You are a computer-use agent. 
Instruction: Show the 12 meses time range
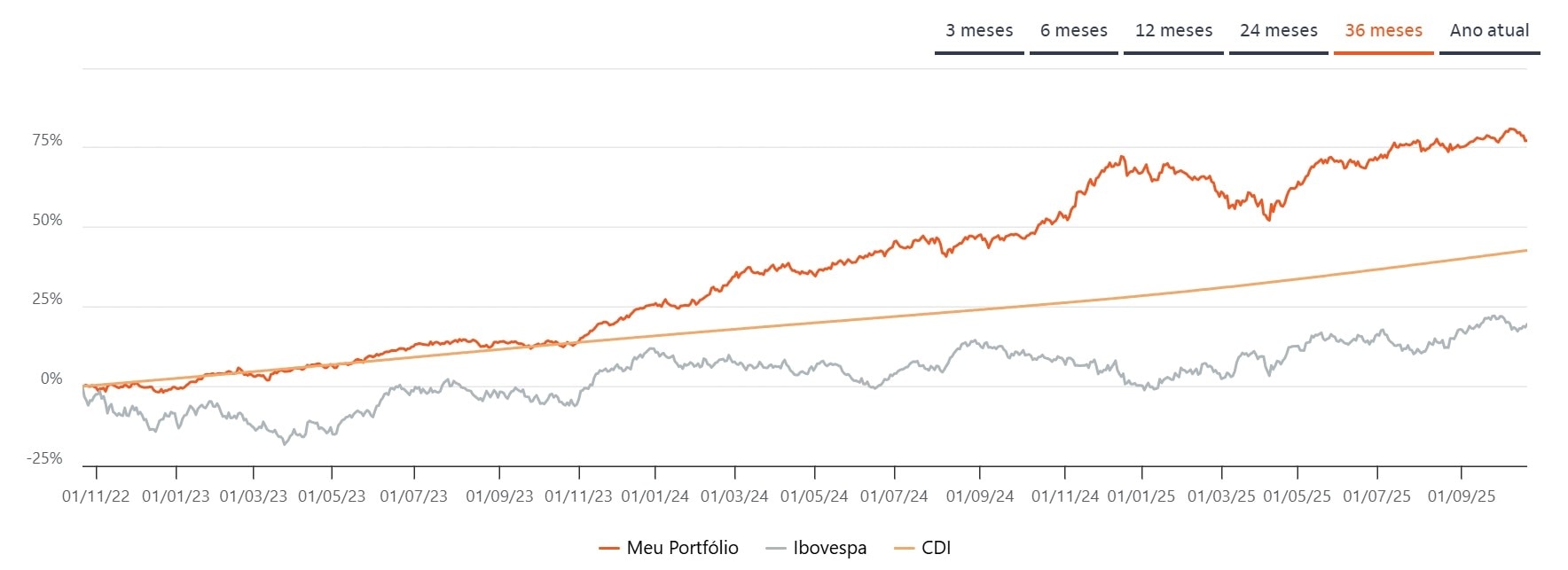tap(1173, 30)
